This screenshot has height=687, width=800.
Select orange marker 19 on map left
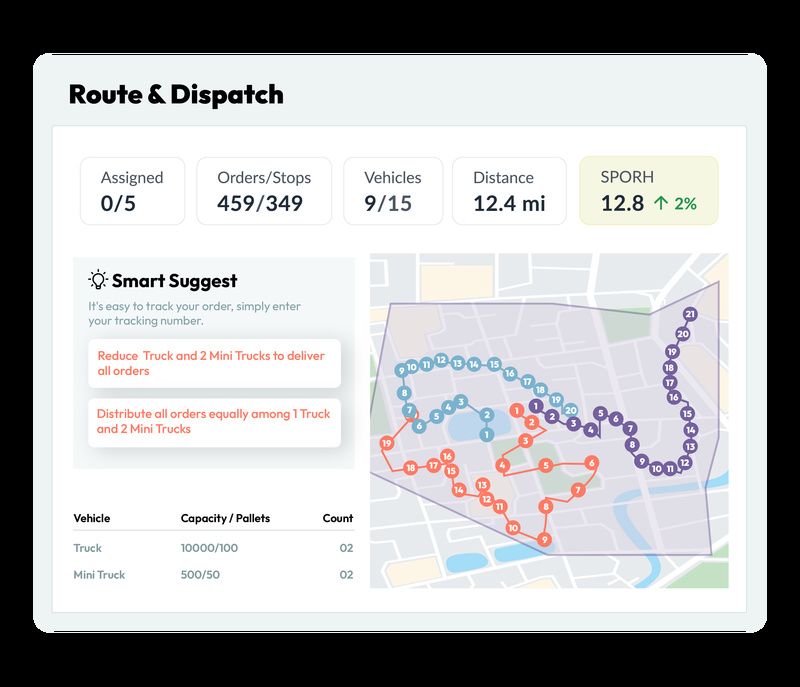click(385, 443)
